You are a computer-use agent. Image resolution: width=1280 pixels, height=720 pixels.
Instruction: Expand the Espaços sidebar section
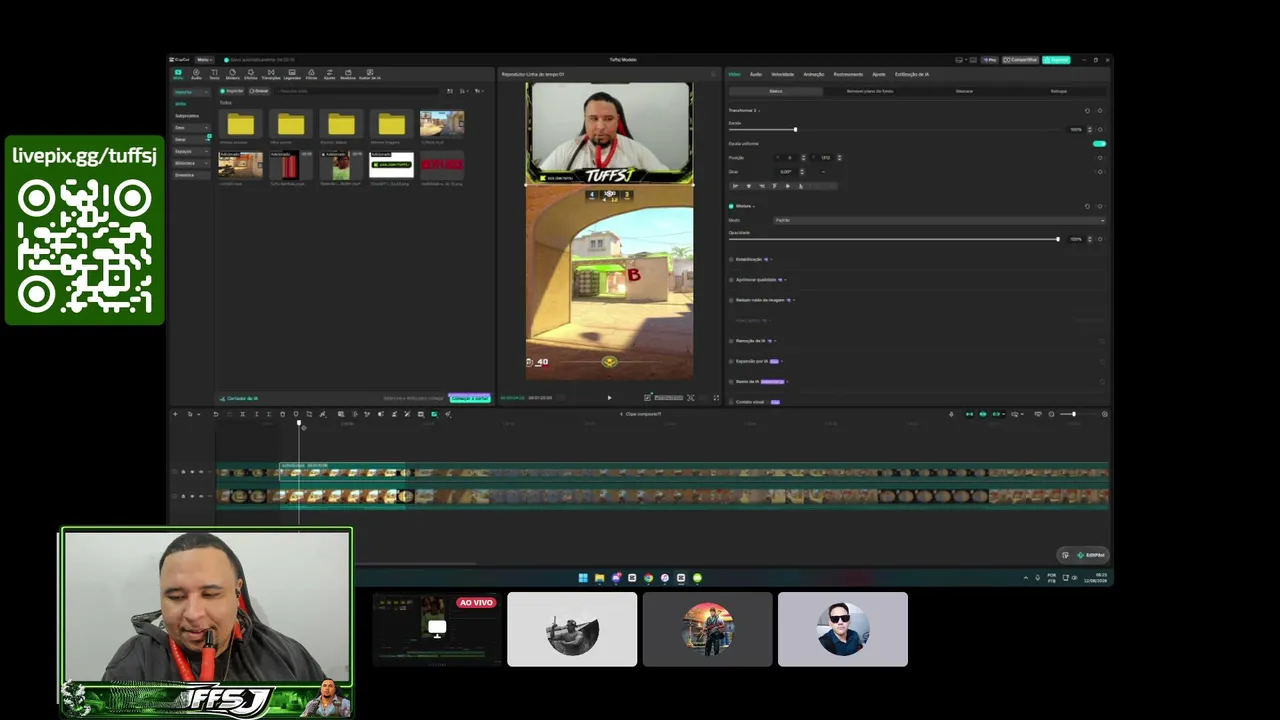(190, 152)
